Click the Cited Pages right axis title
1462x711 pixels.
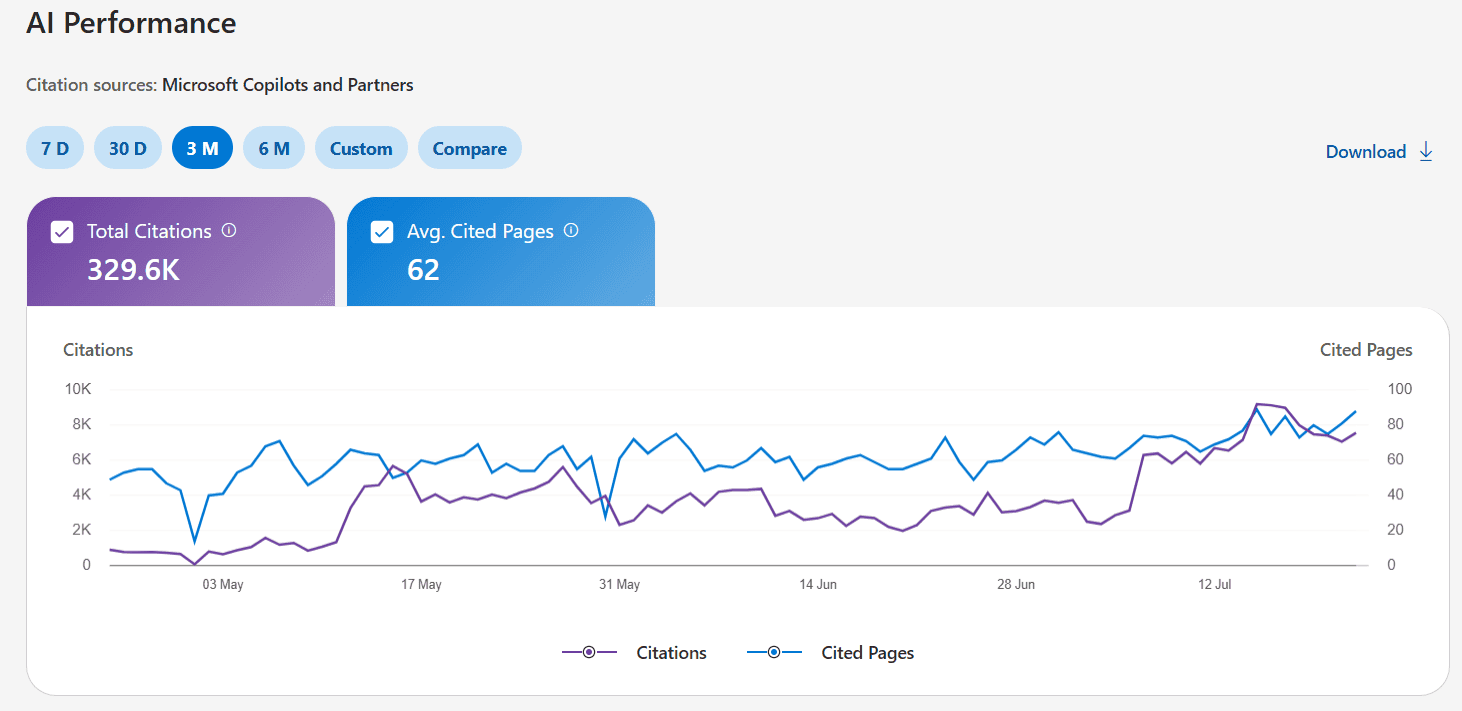tap(1366, 350)
